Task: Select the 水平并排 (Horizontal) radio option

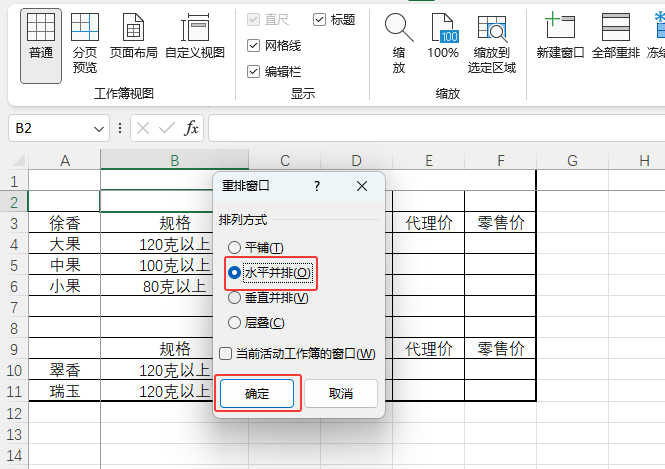Action: [x=234, y=272]
